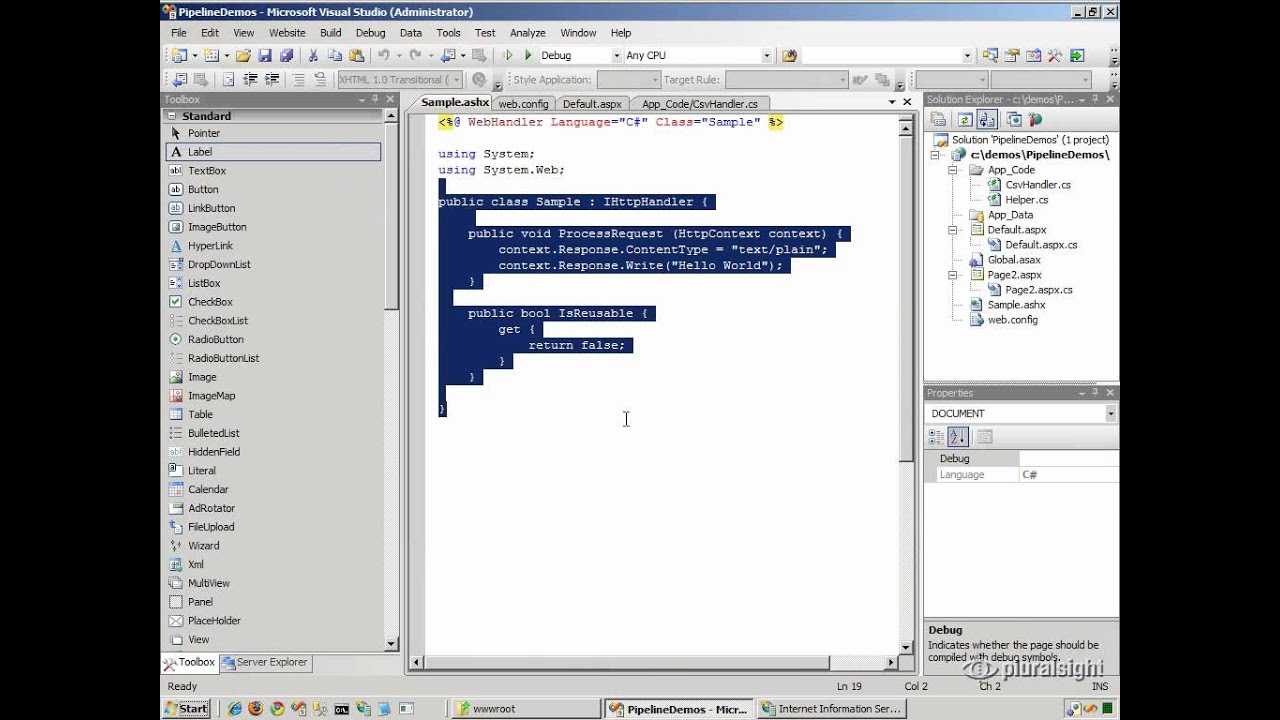Launch Firefox from quick launch bar
Image resolution: width=1280 pixels, height=720 pixels.
[x=255, y=709]
